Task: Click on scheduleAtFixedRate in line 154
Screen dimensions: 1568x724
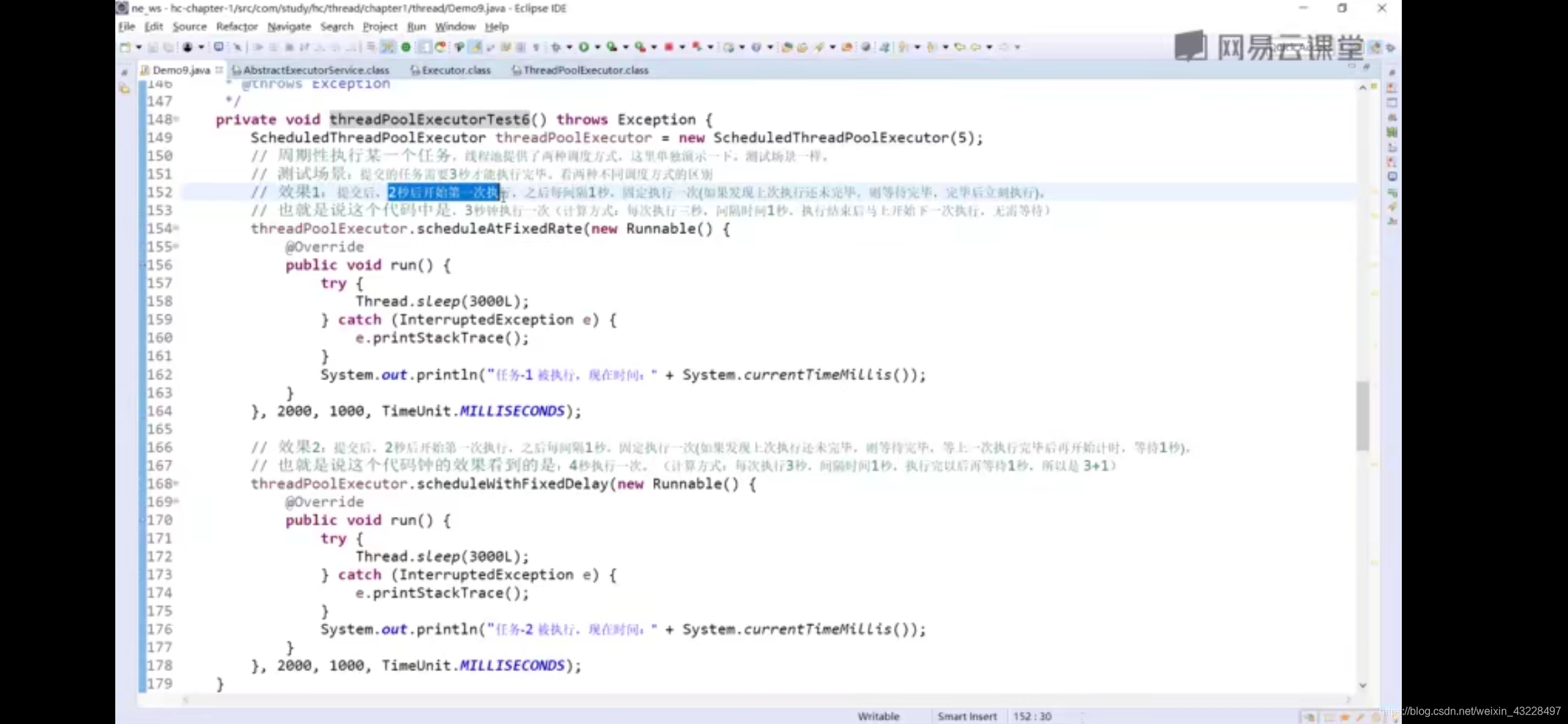Action: click(500, 229)
